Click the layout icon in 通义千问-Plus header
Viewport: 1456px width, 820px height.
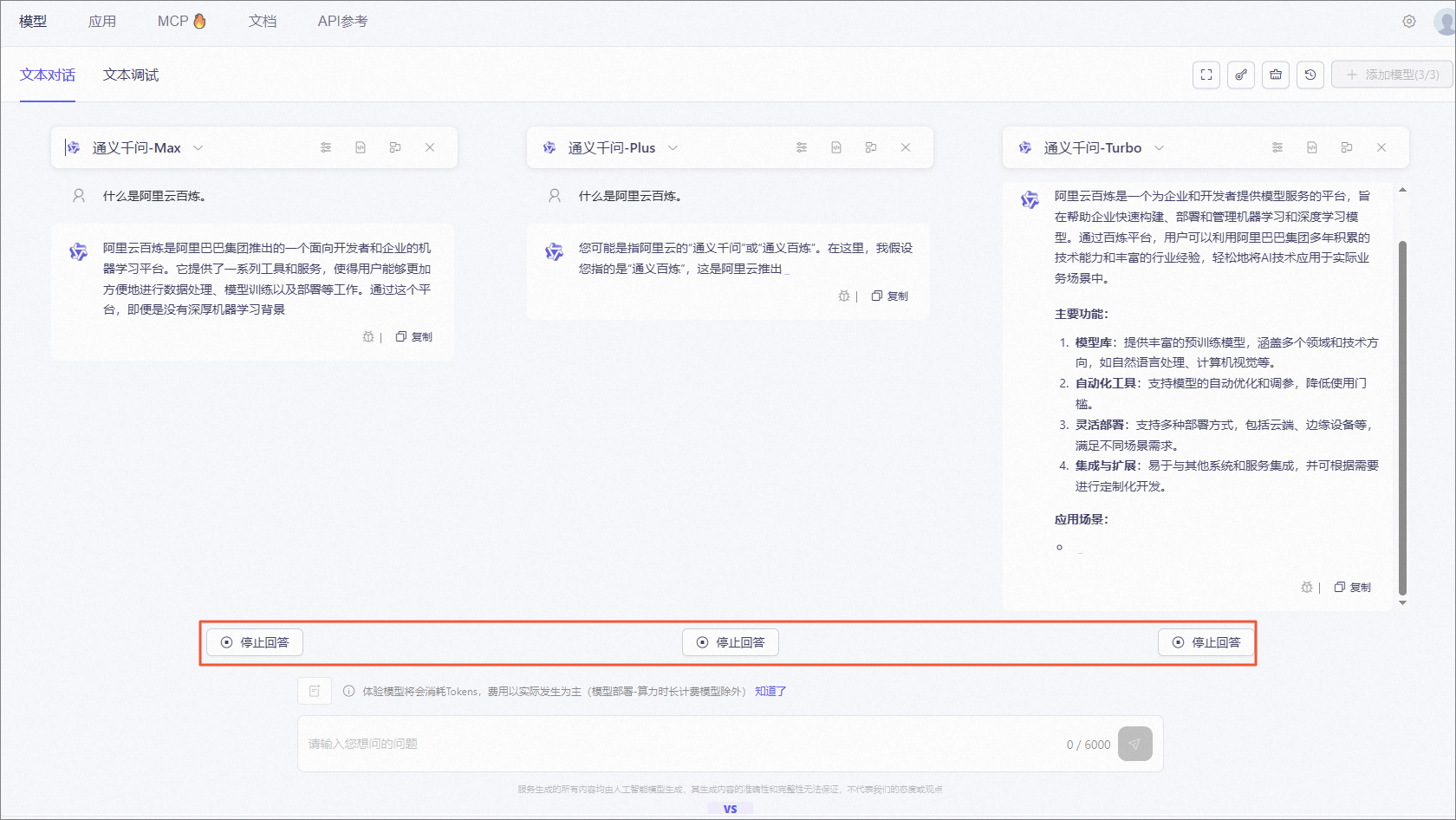click(x=871, y=147)
